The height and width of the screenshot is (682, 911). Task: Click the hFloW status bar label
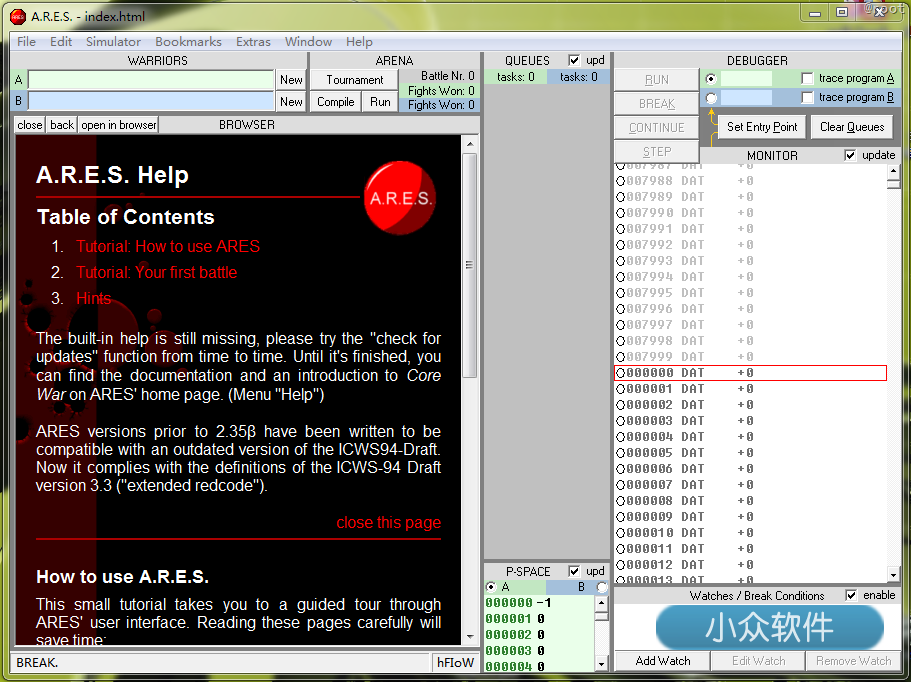(x=455, y=662)
